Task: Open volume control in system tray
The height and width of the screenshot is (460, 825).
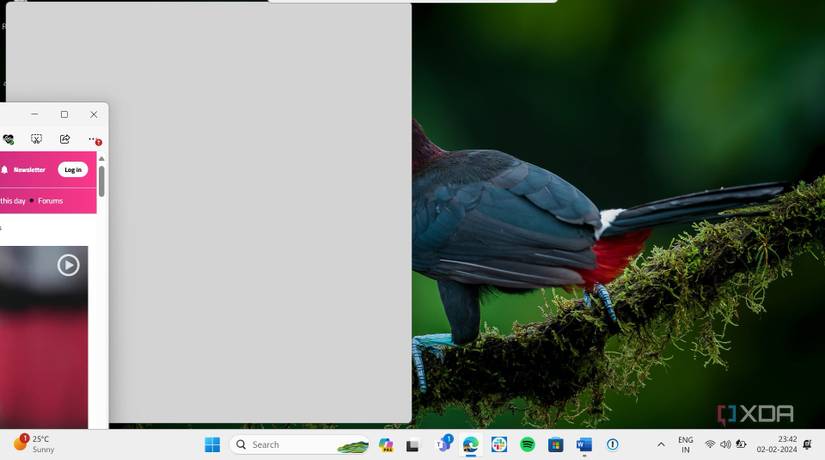Action: (x=726, y=445)
